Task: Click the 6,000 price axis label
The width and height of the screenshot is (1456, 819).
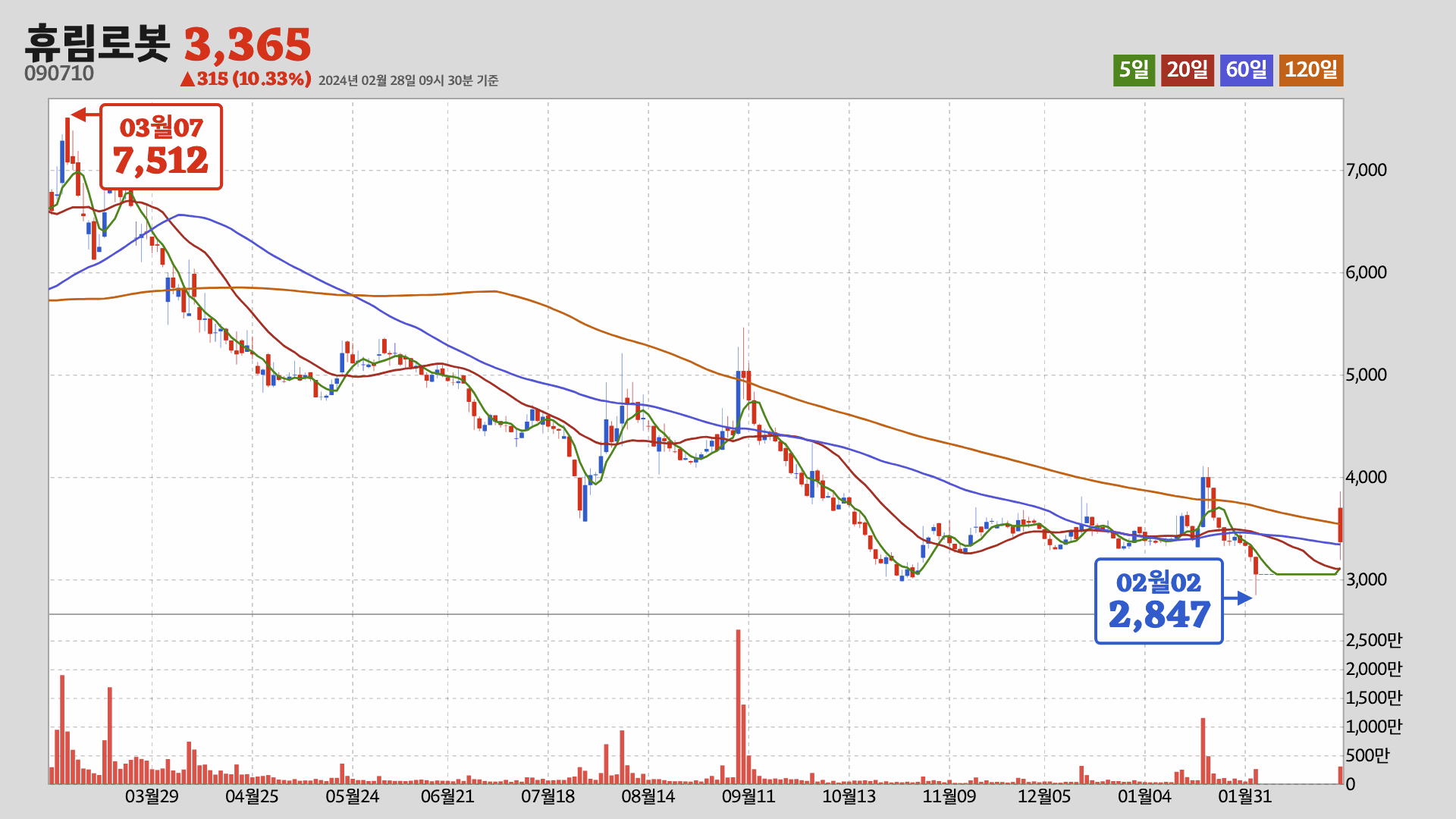Action: pyautogui.click(x=1367, y=272)
